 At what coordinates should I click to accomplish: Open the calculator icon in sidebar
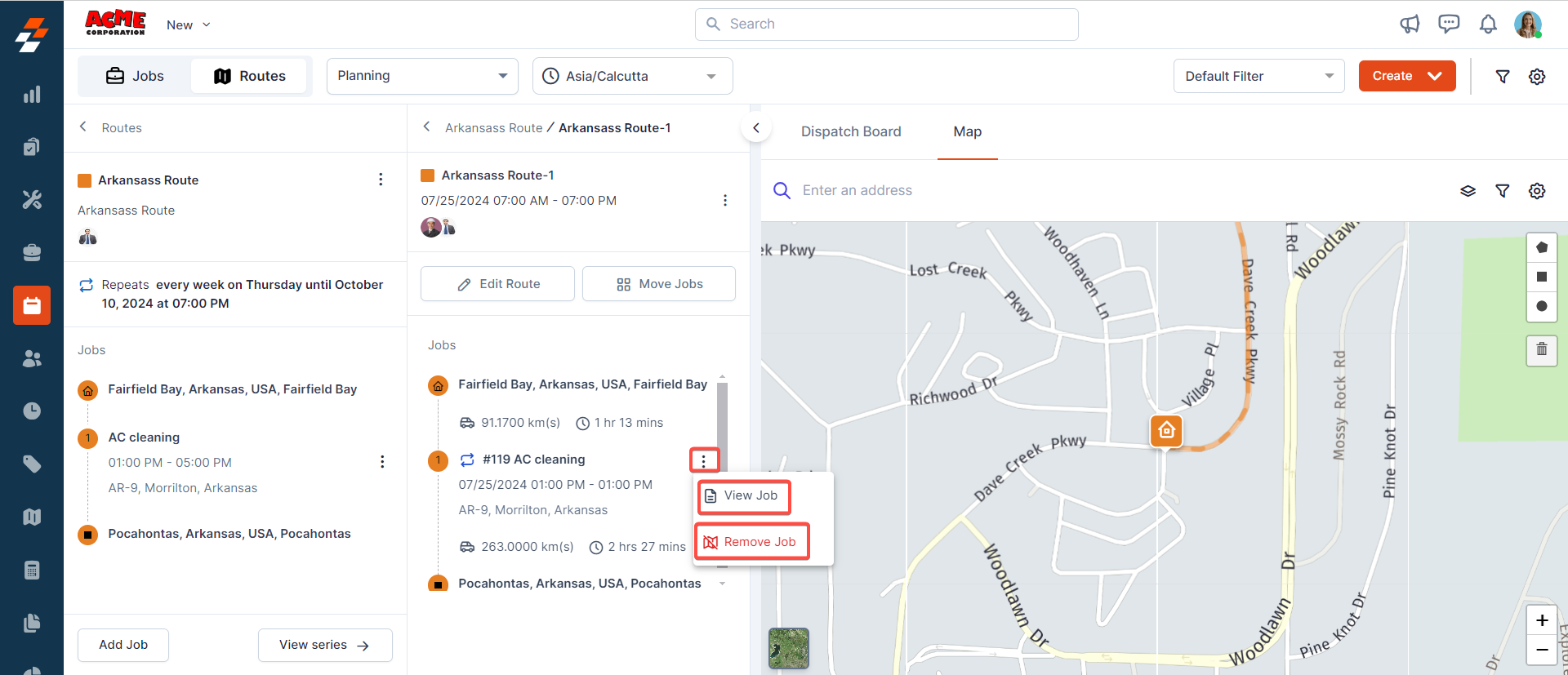pyautogui.click(x=32, y=570)
